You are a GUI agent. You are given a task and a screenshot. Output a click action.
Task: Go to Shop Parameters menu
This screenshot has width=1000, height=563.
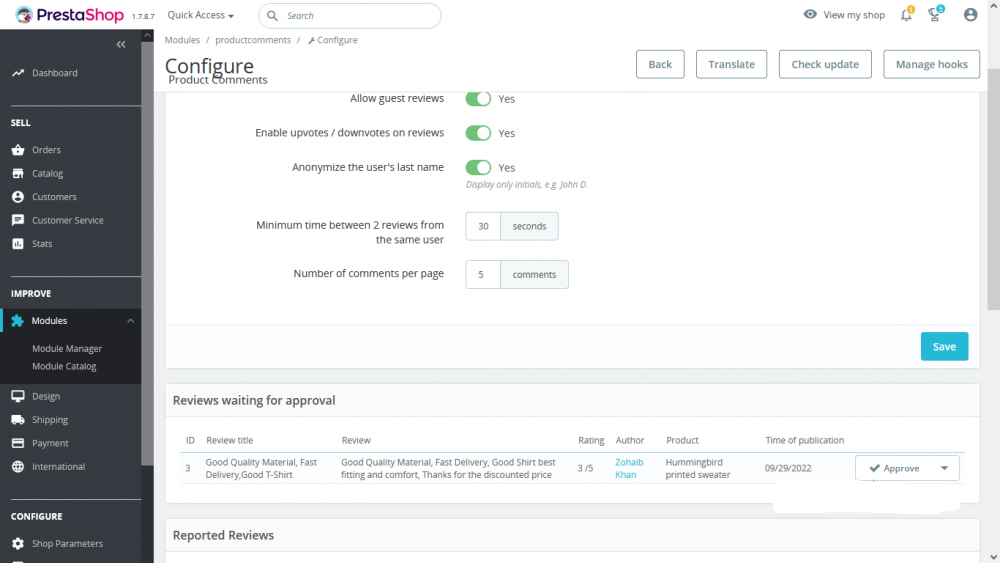68,543
